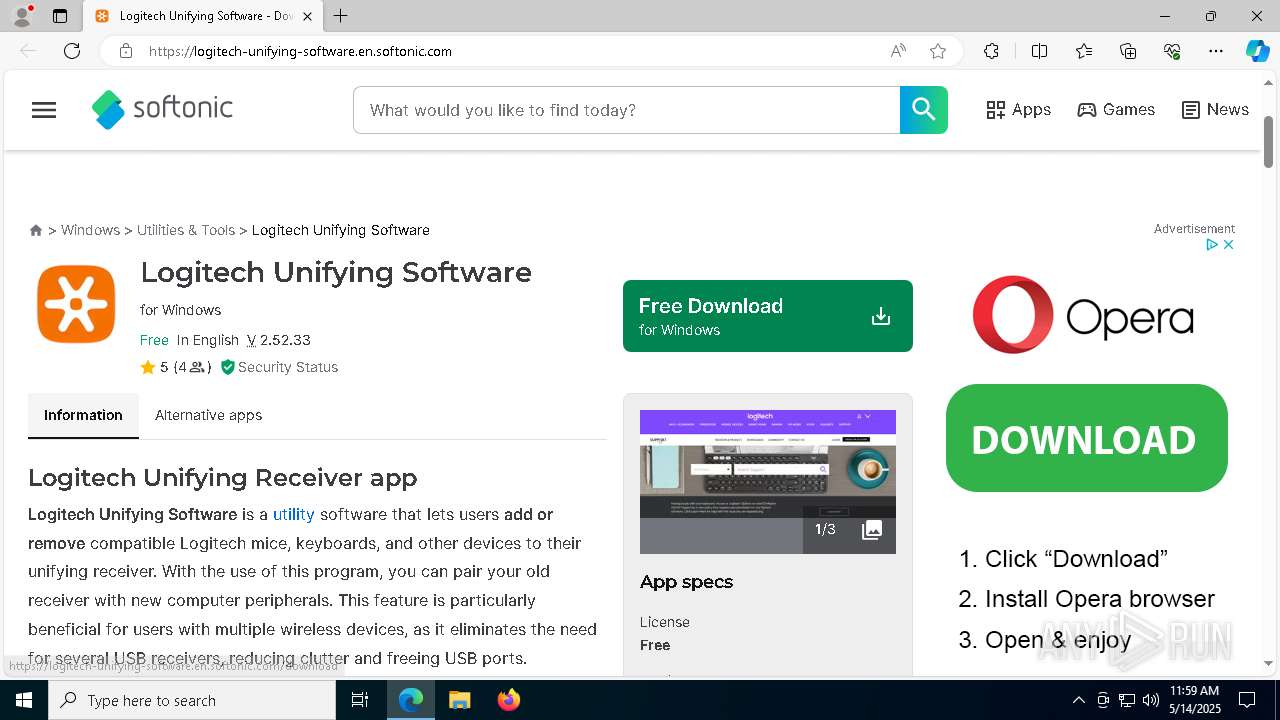This screenshot has width=1280, height=720.
Task: Open the notification center icon
Action: [x=1247, y=700]
